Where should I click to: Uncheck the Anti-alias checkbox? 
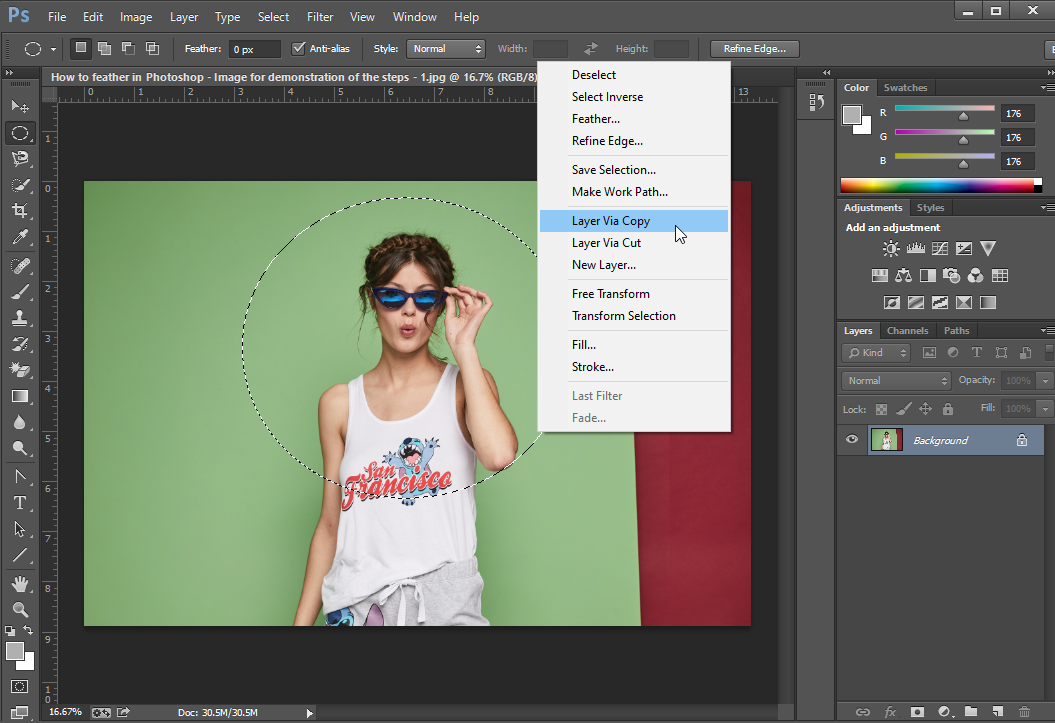click(x=298, y=48)
